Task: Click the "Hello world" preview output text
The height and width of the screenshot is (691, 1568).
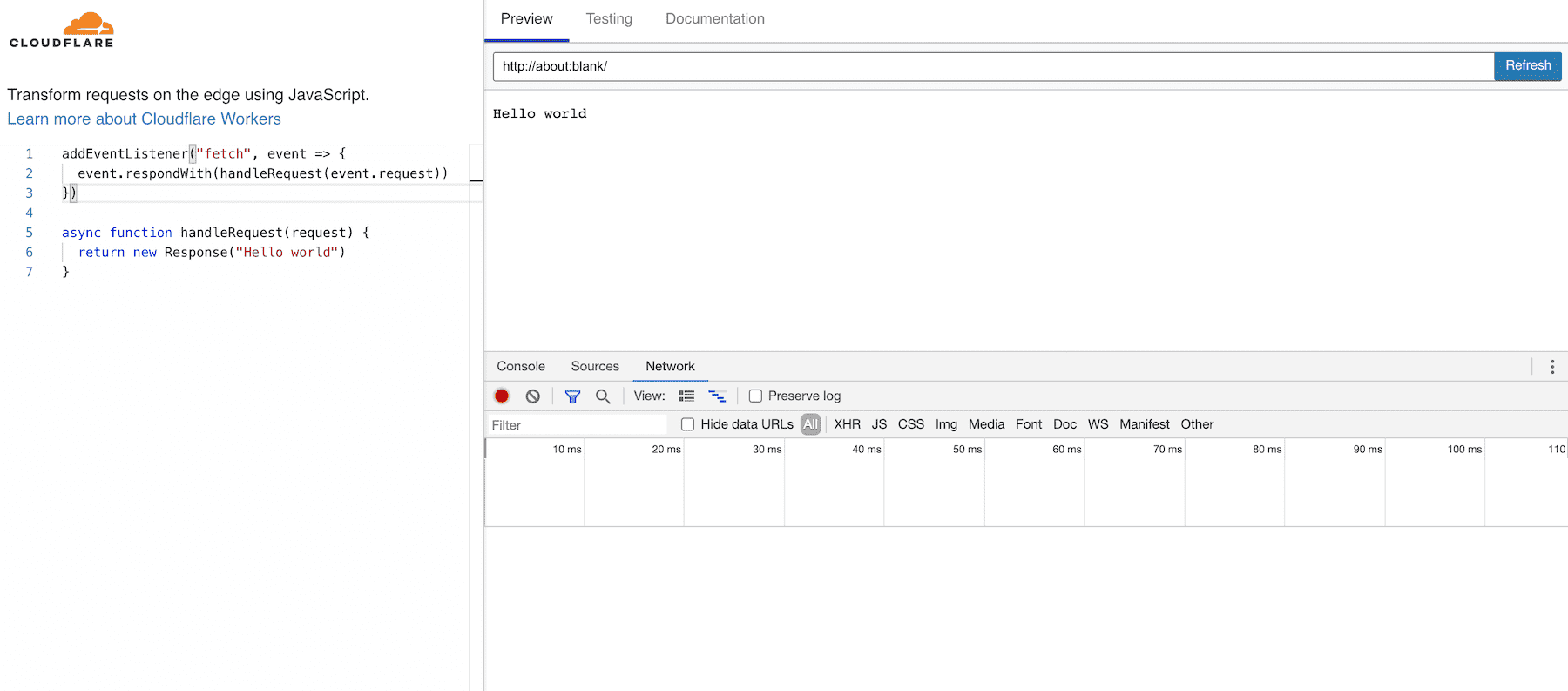Action: tap(540, 113)
